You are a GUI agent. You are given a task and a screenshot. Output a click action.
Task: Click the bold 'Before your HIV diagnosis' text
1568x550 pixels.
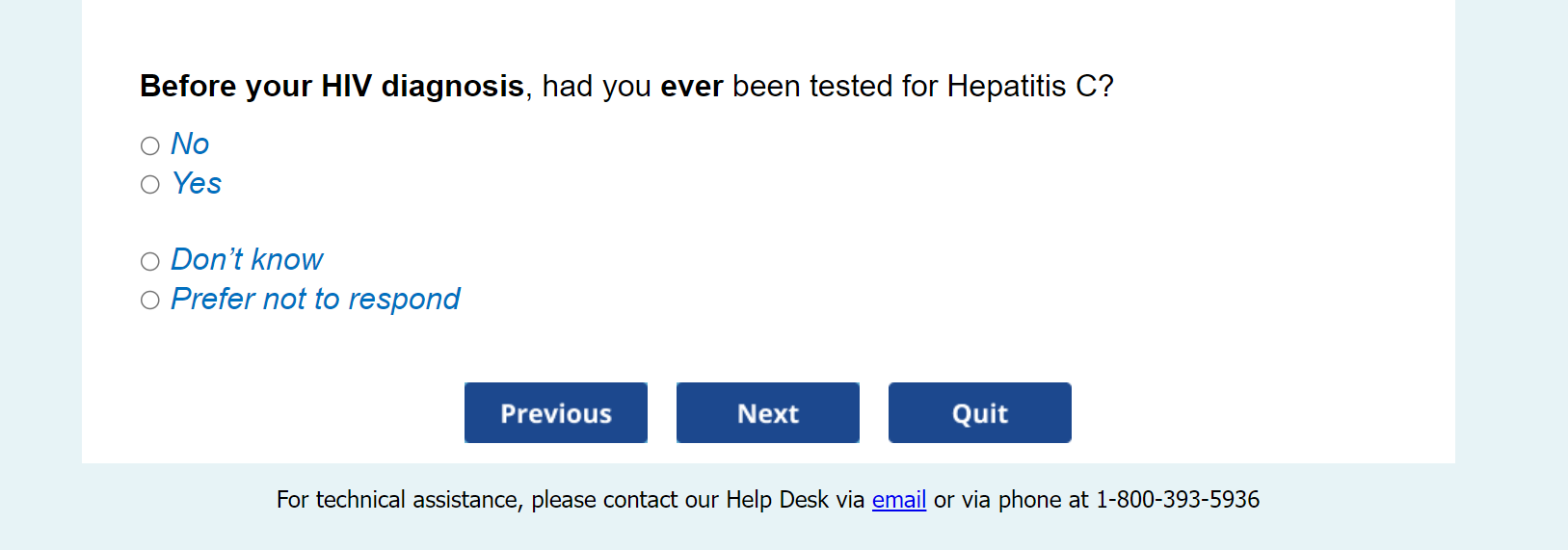(x=332, y=87)
